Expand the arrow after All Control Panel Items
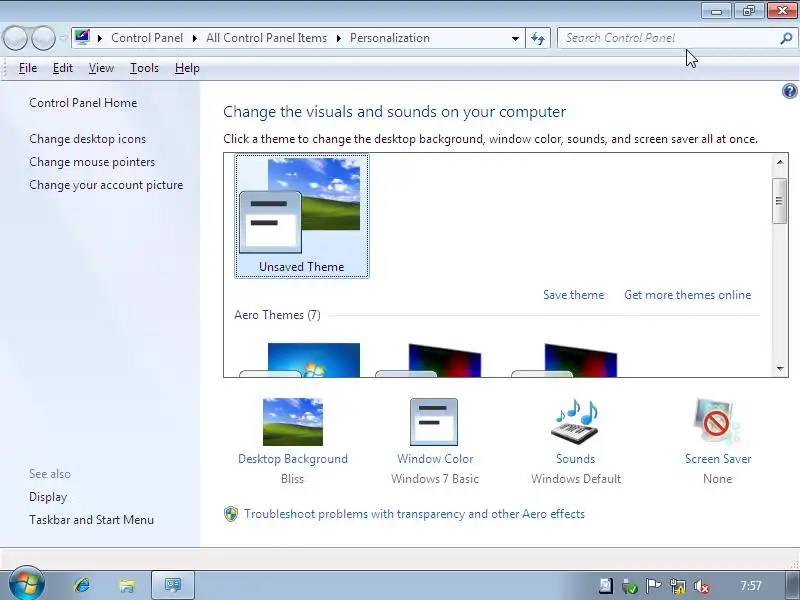 coord(338,38)
